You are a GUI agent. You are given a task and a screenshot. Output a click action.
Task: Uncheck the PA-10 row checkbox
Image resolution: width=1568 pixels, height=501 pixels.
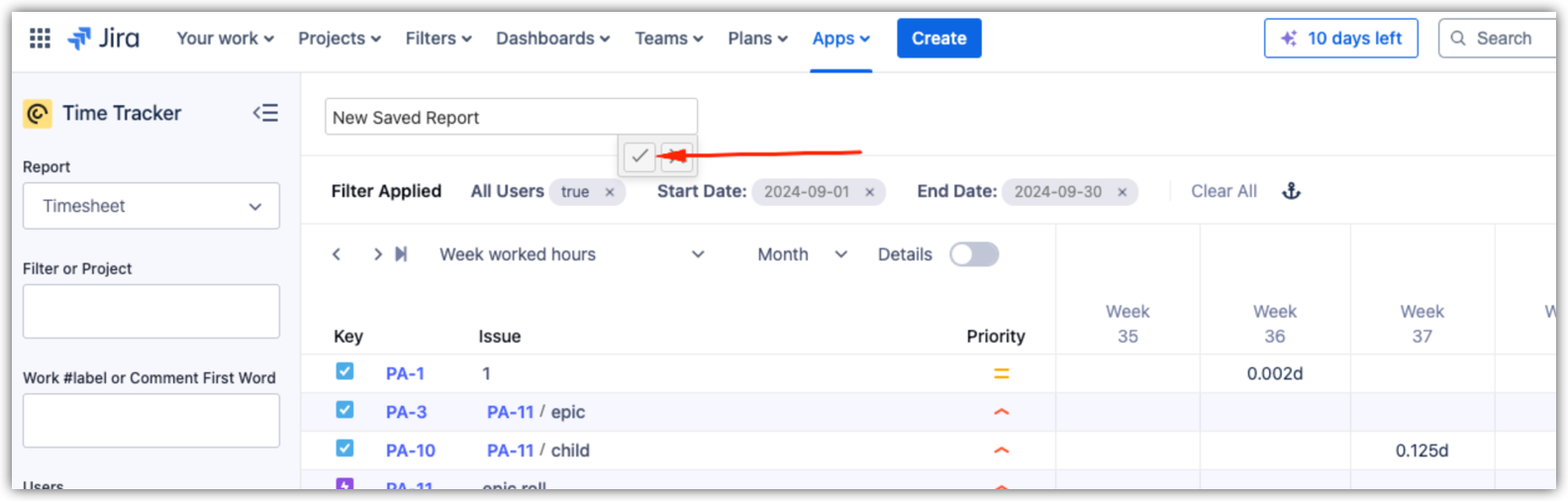pyautogui.click(x=344, y=449)
